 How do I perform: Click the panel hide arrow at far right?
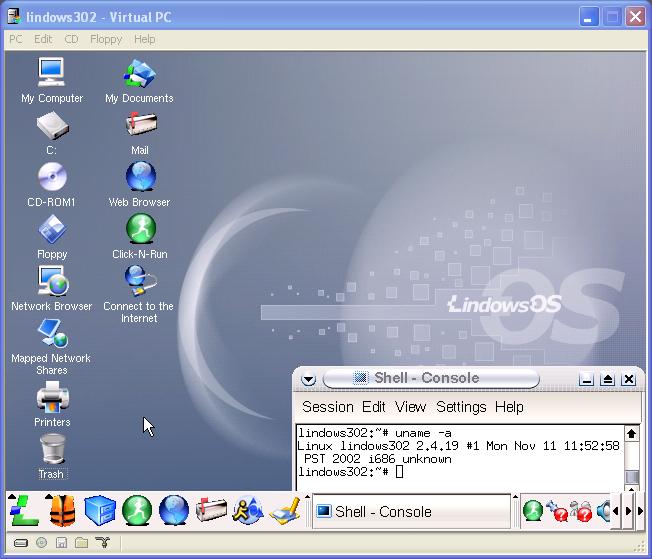[640, 511]
